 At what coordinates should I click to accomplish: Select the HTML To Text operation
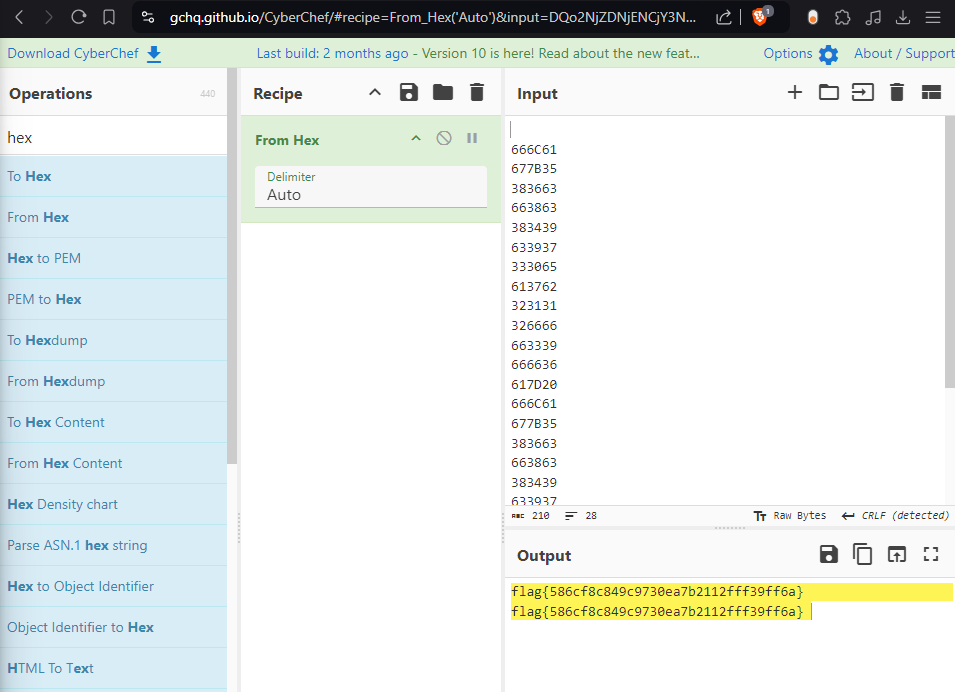click(x=113, y=668)
